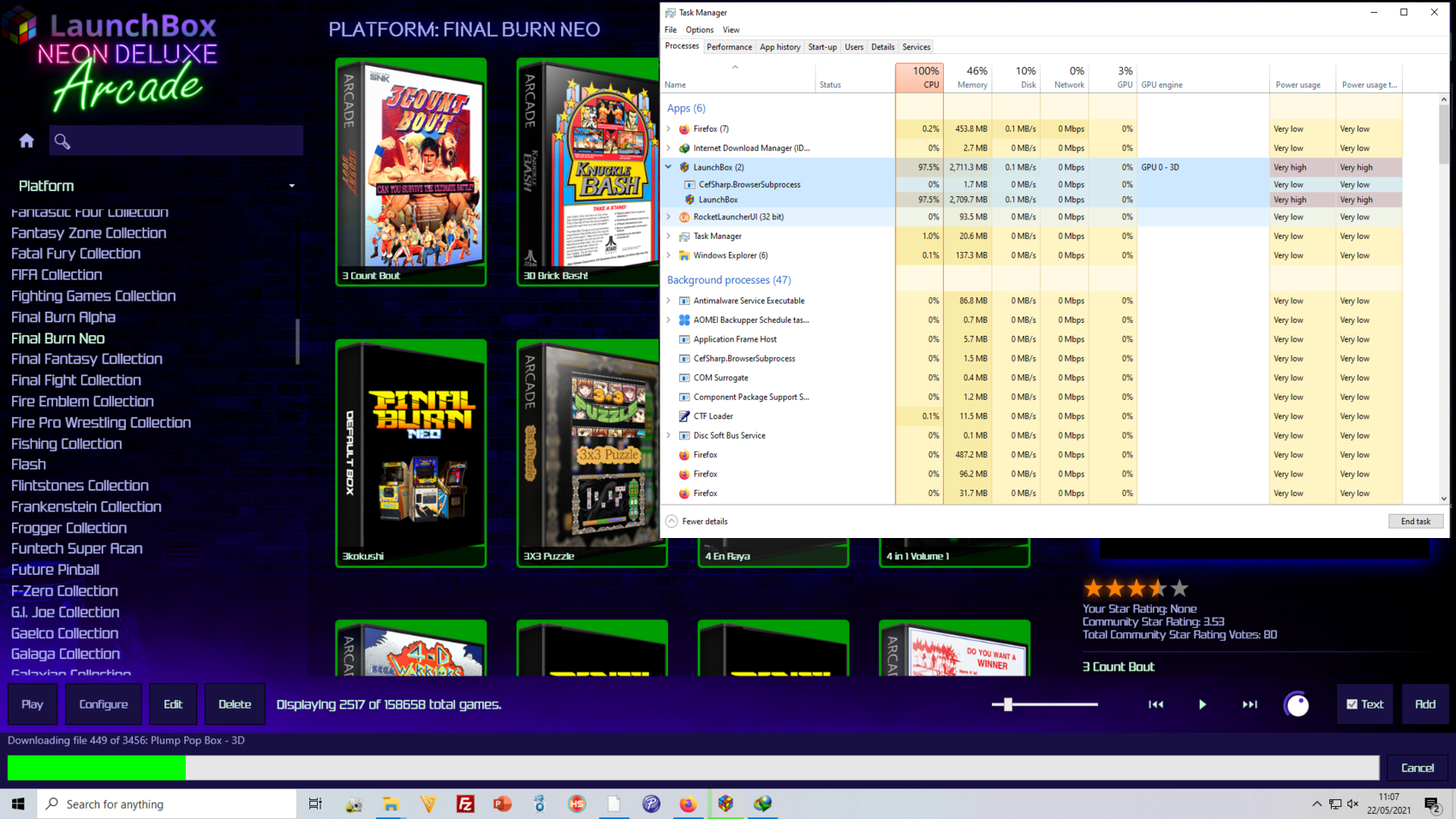This screenshot has width=1456, height=819.
Task: Switch to Performance tab
Action: pos(729,47)
